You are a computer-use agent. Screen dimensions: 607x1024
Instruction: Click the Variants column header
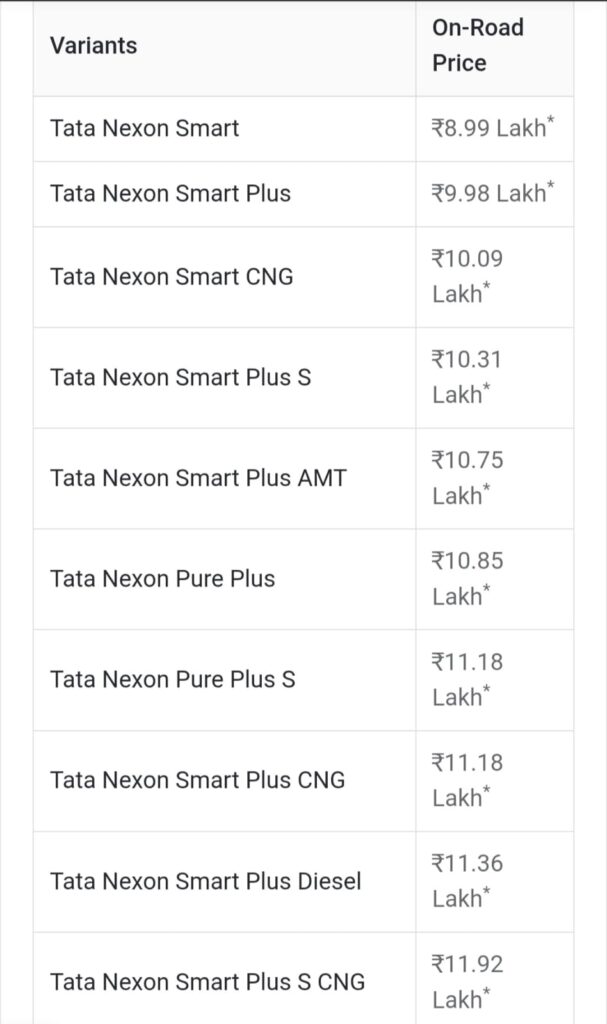[94, 46]
